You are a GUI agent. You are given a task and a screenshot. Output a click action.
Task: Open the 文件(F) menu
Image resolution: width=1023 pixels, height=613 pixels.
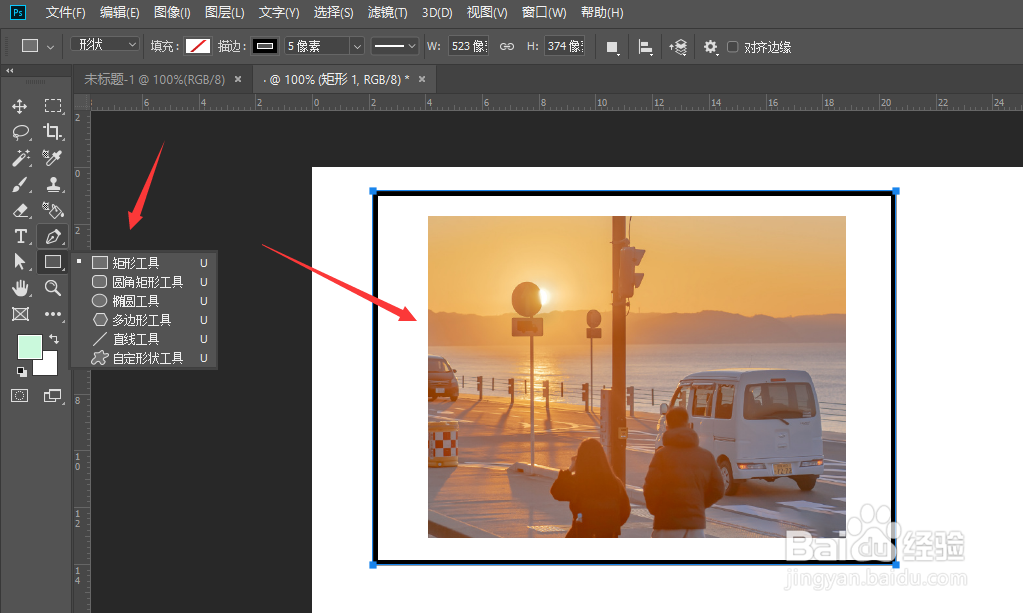pyautogui.click(x=65, y=12)
